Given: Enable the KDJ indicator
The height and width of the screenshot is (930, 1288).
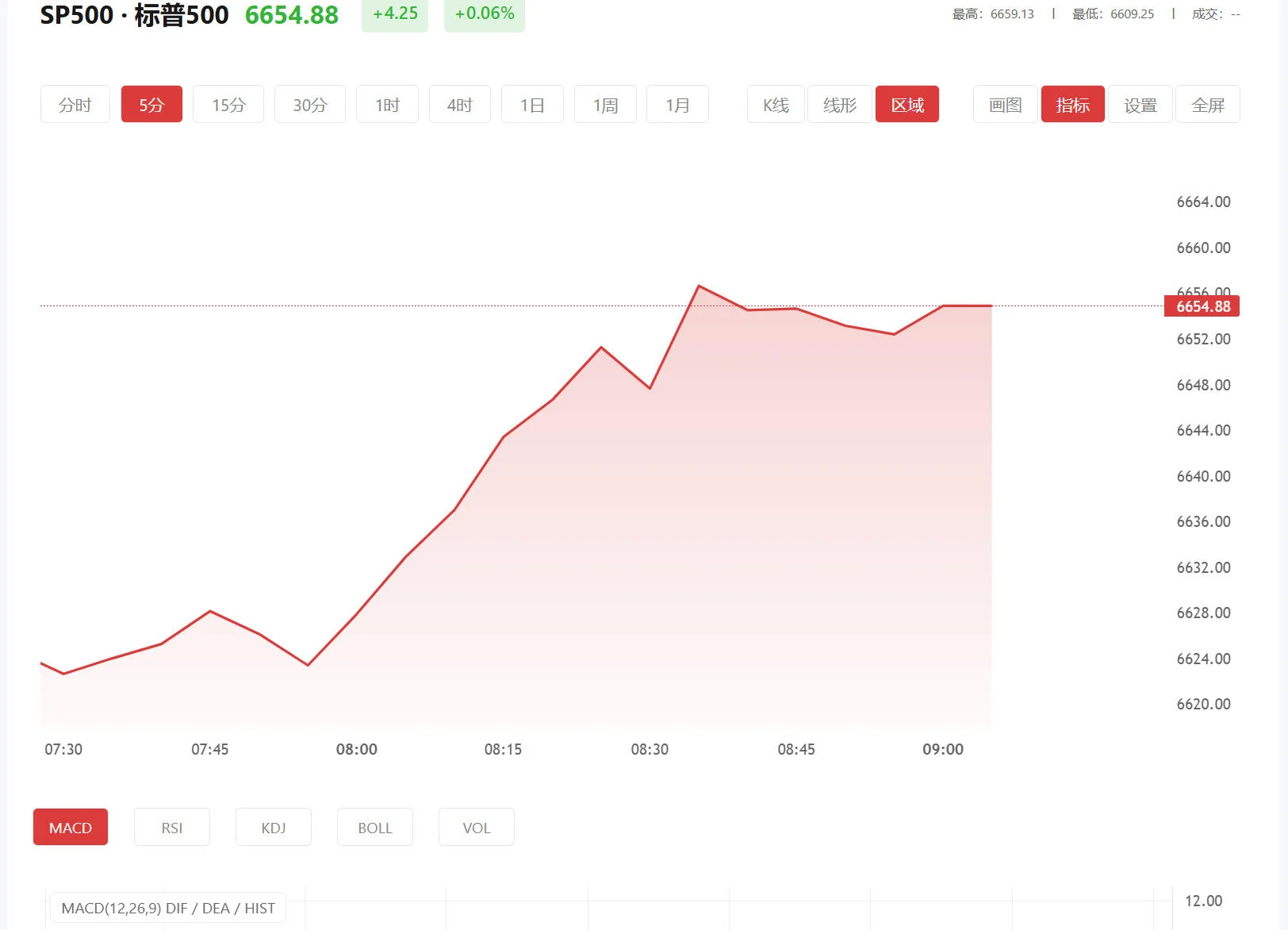Looking at the screenshot, I should click(x=273, y=827).
